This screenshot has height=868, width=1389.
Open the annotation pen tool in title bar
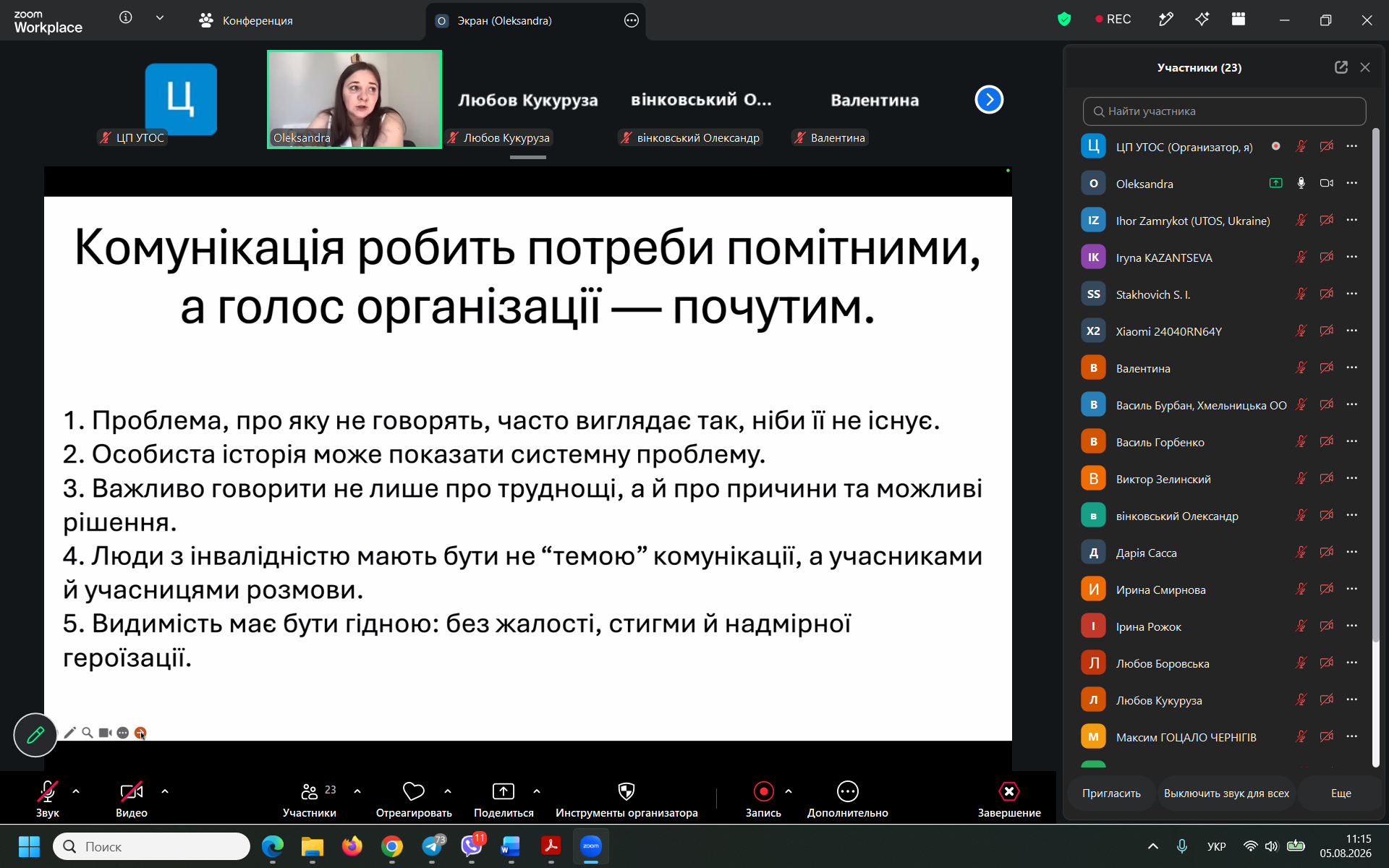point(1166,20)
